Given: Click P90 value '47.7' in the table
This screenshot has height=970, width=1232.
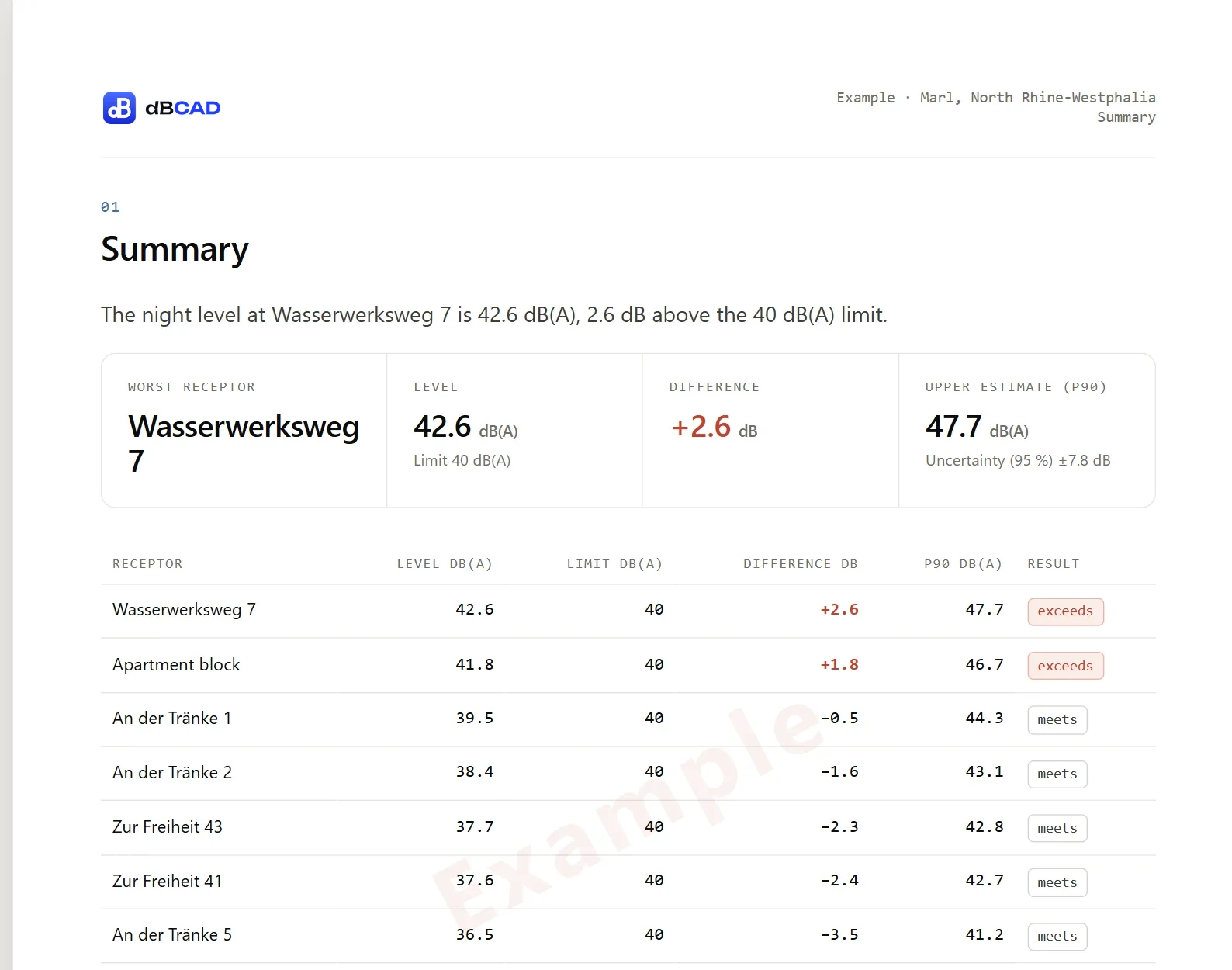Looking at the screenshot, I should (985, 610).
